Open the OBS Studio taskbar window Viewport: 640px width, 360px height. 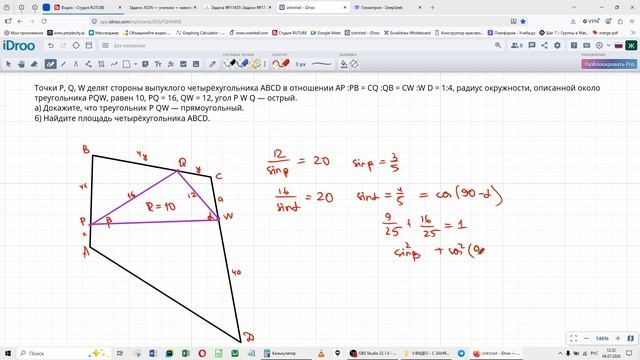[373, 353]
